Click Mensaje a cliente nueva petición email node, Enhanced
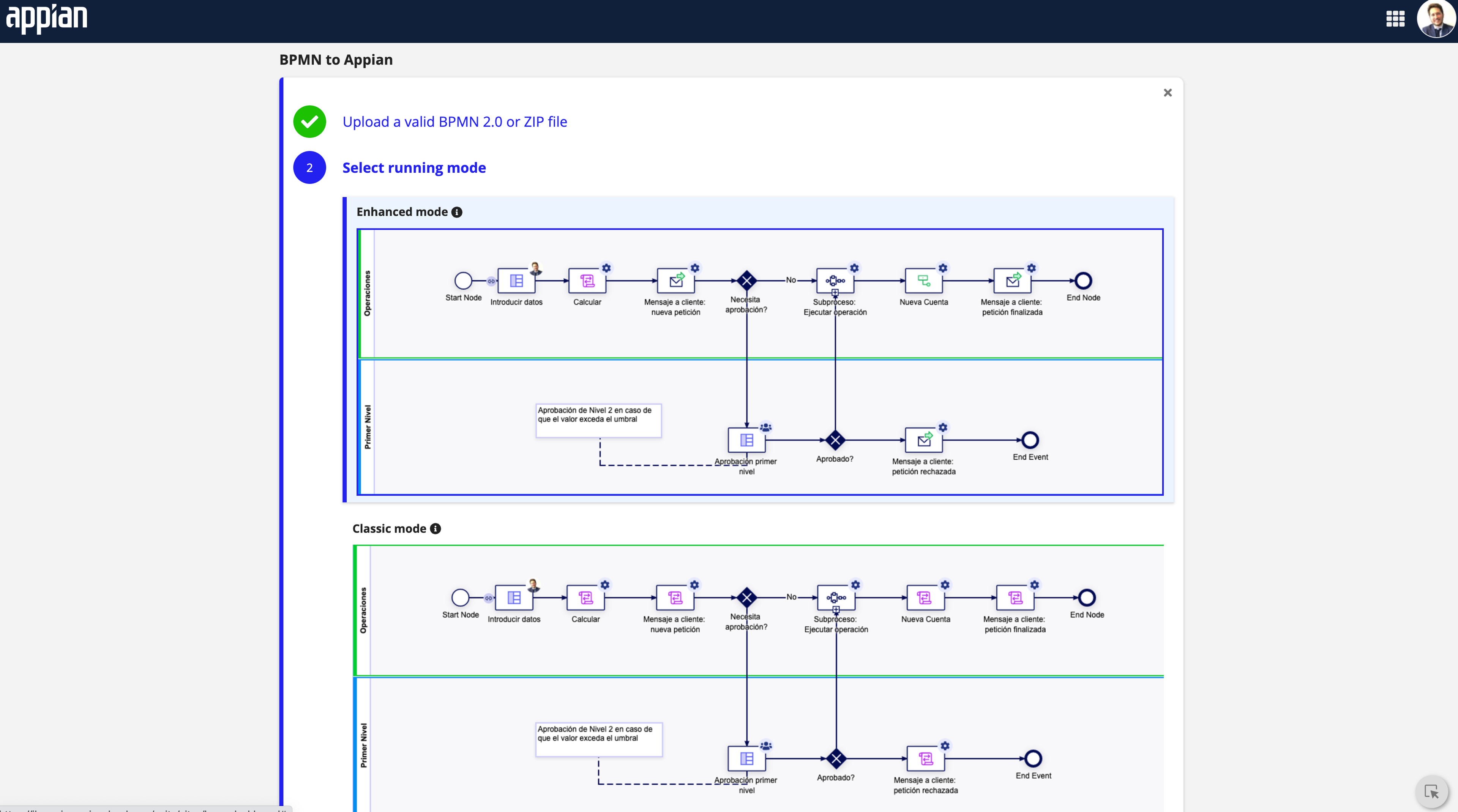 click(676, 281)
